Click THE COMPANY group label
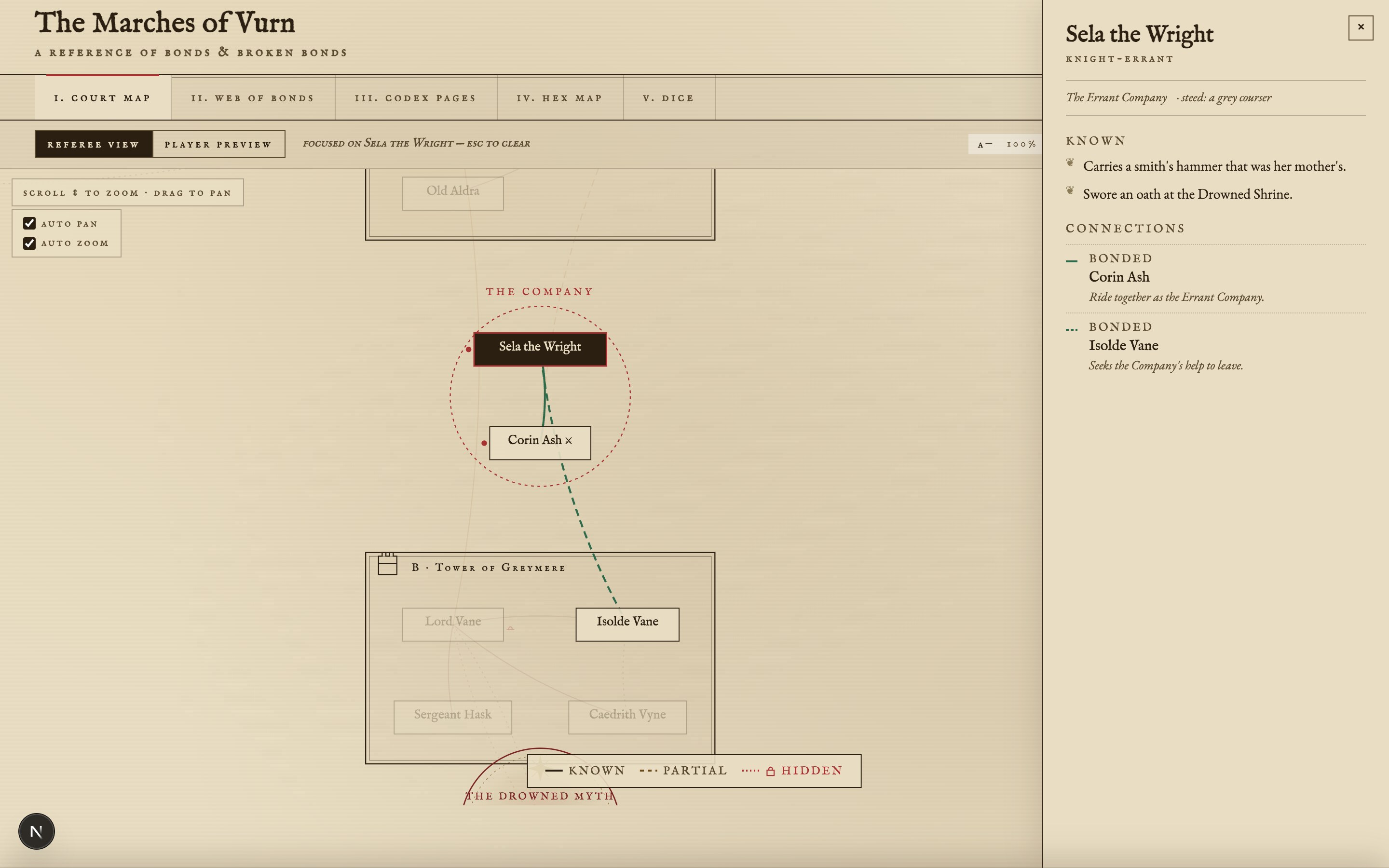The image size is (1389, 868). tap(540, 292)
